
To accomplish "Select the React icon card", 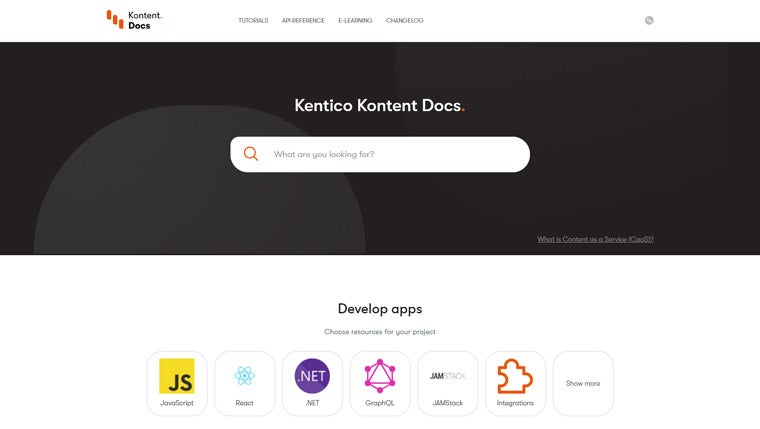I will click(245, 383).
